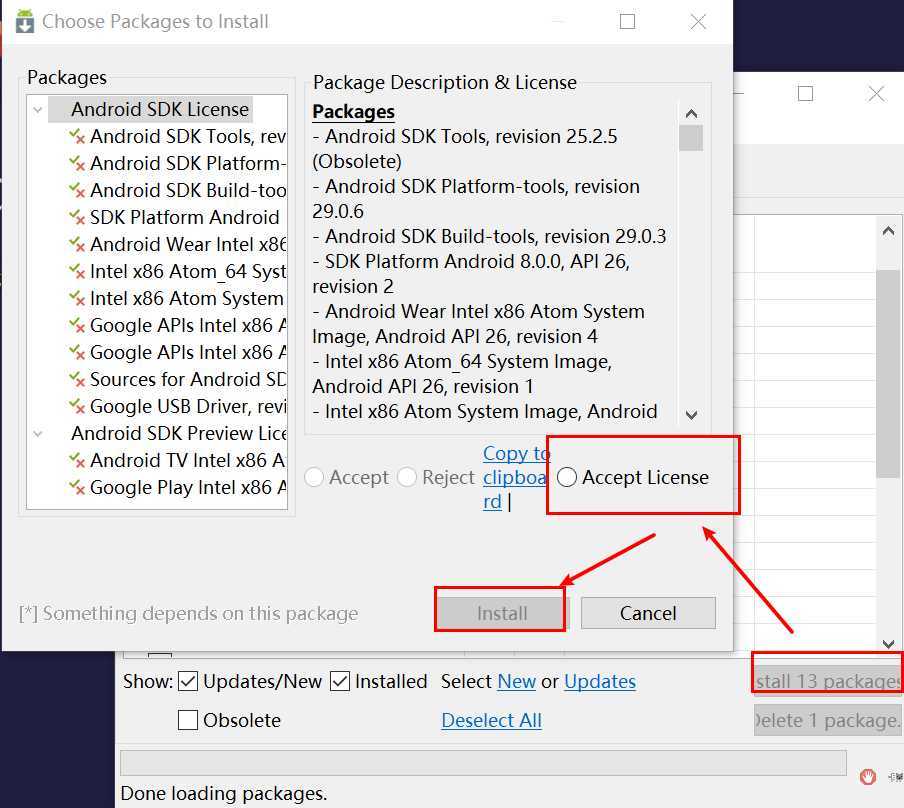Click status icon beside Android SDK Tools package
The width and height of the screenshot is (904, 808).
[77, 137]
